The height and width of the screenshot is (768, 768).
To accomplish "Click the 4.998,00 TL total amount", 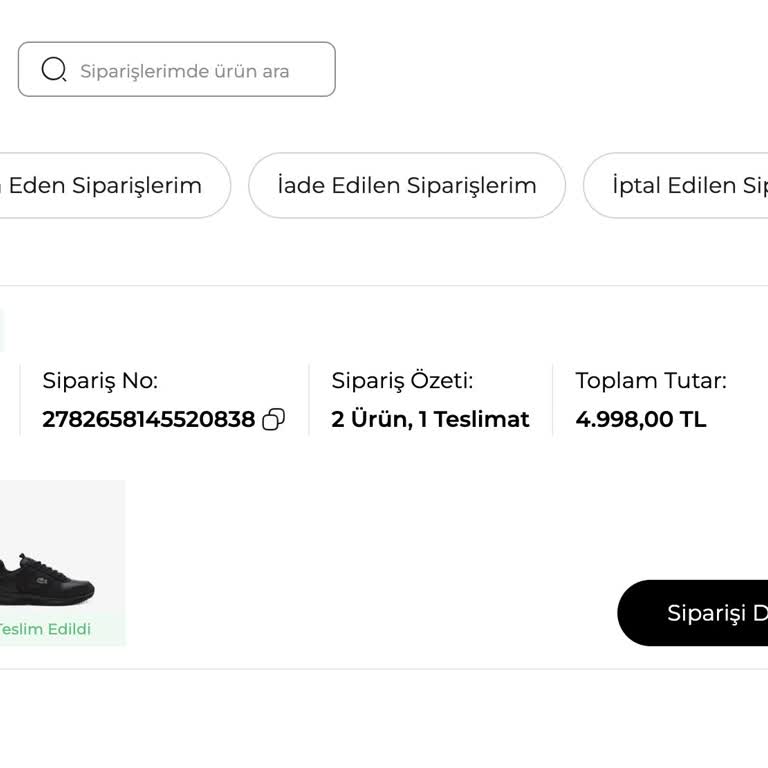I will coord(640,420).
